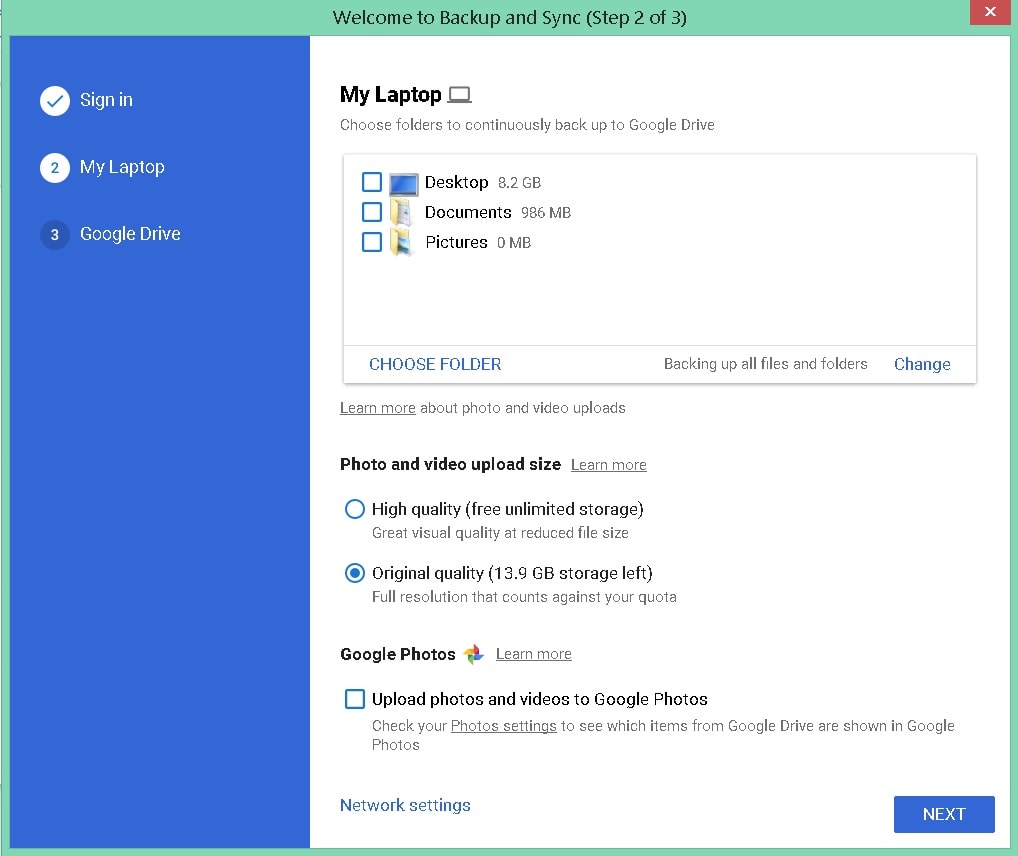This screenshot has height=856, width=1018.
Task: Open Network settings
Action: tap(405, 805)
